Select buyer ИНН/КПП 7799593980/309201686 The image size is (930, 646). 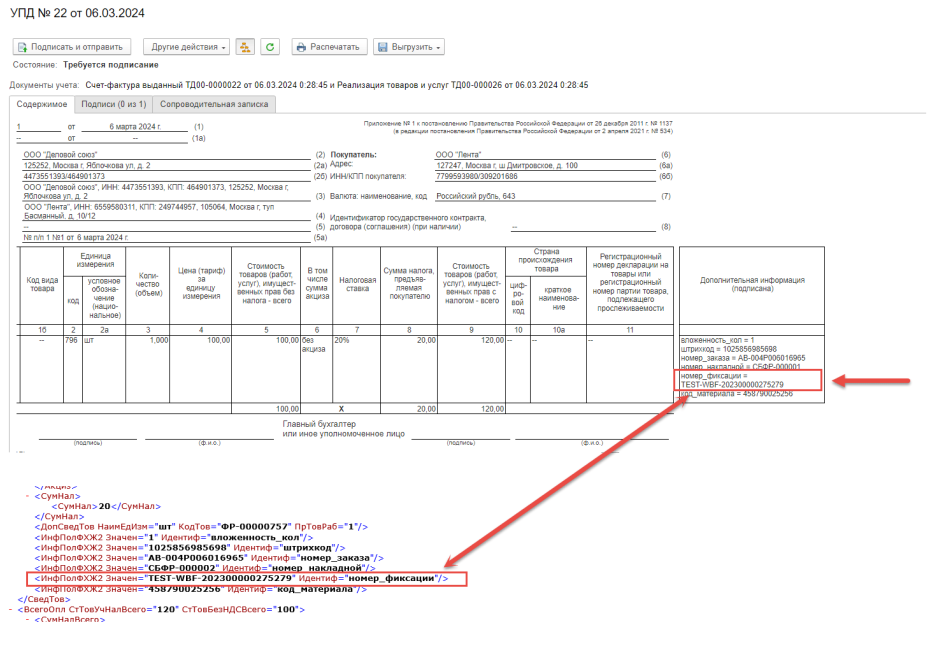(x=477, y=176)
